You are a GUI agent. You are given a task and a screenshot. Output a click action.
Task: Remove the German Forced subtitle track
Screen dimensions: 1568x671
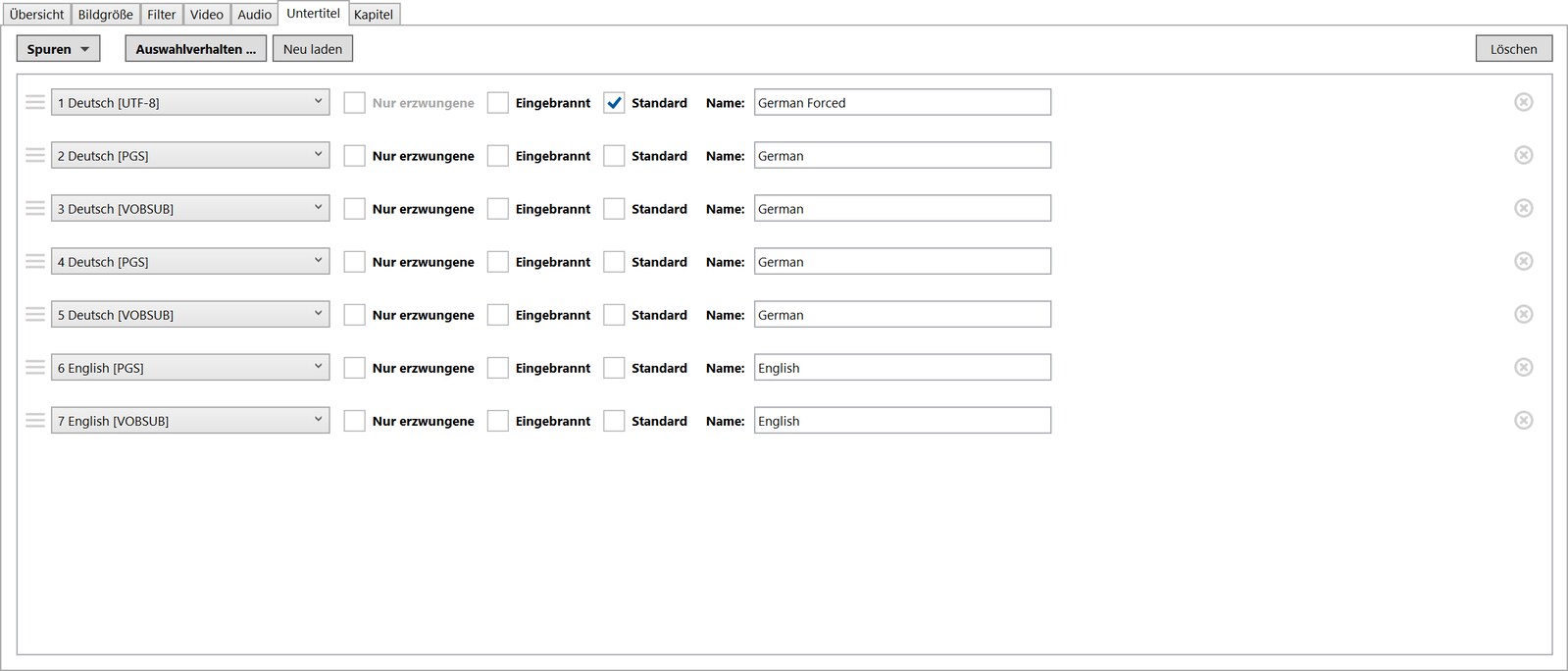1523,102
